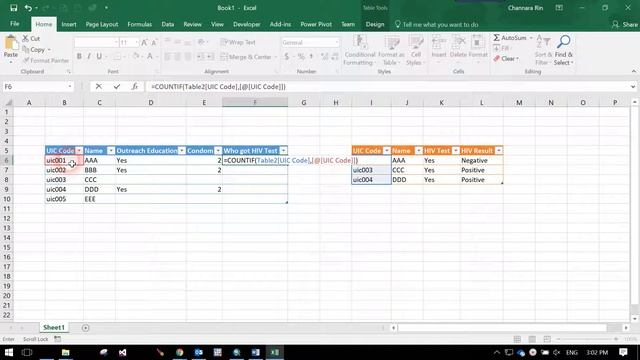Open Who got HIV Test filter dropdown
Screen dimensions: 640x360
click(283, 151)
